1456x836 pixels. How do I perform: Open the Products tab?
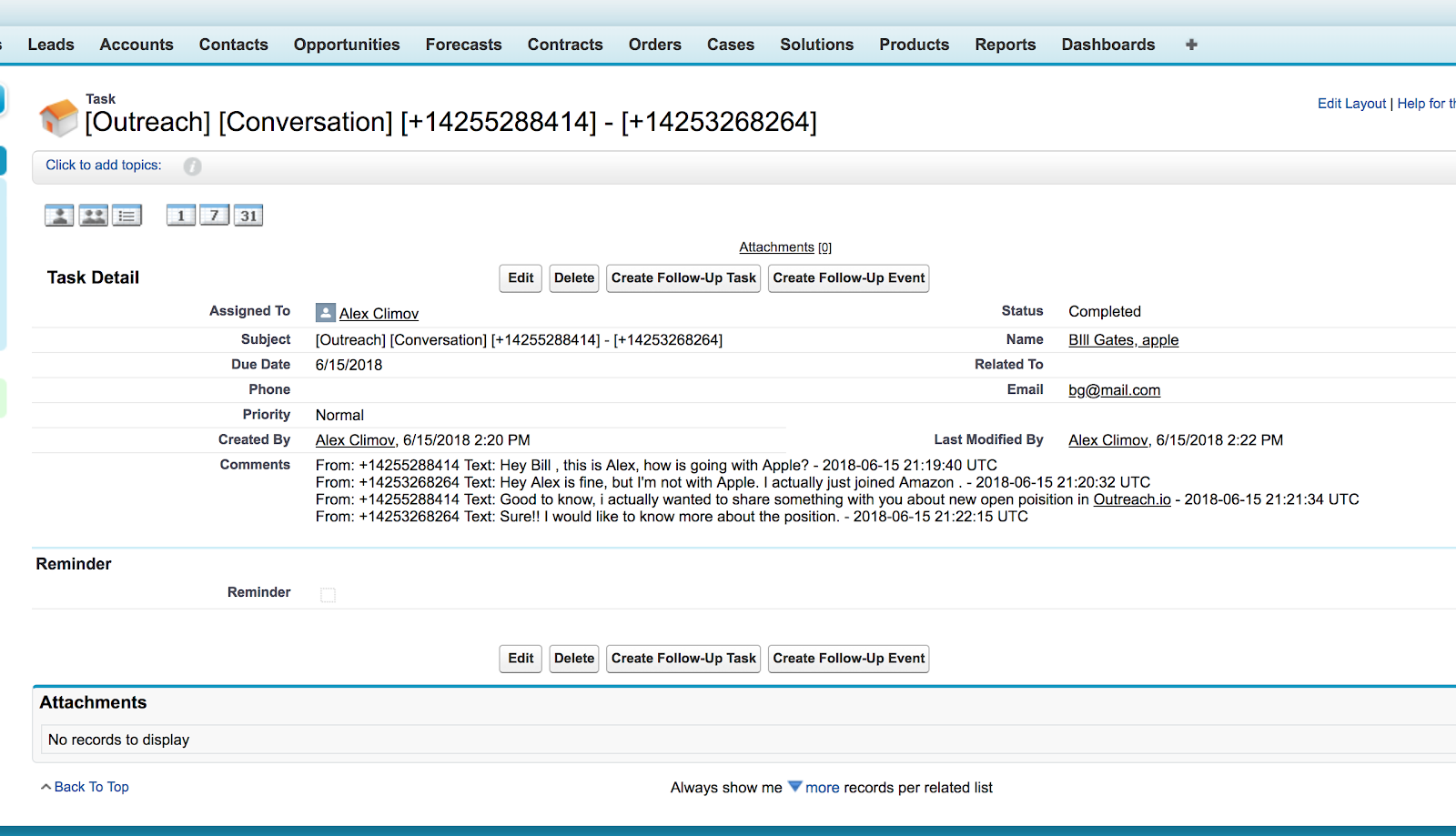pos(915,45)
